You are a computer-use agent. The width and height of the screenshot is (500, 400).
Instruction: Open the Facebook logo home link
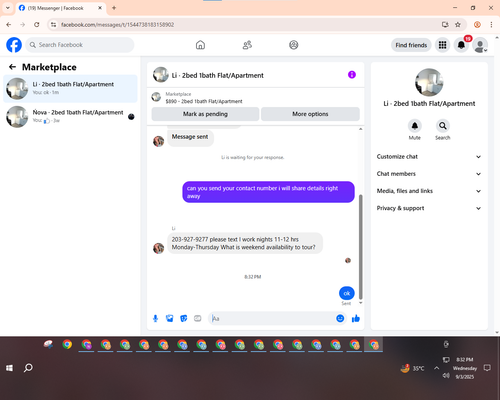click(x=14, y=45)
